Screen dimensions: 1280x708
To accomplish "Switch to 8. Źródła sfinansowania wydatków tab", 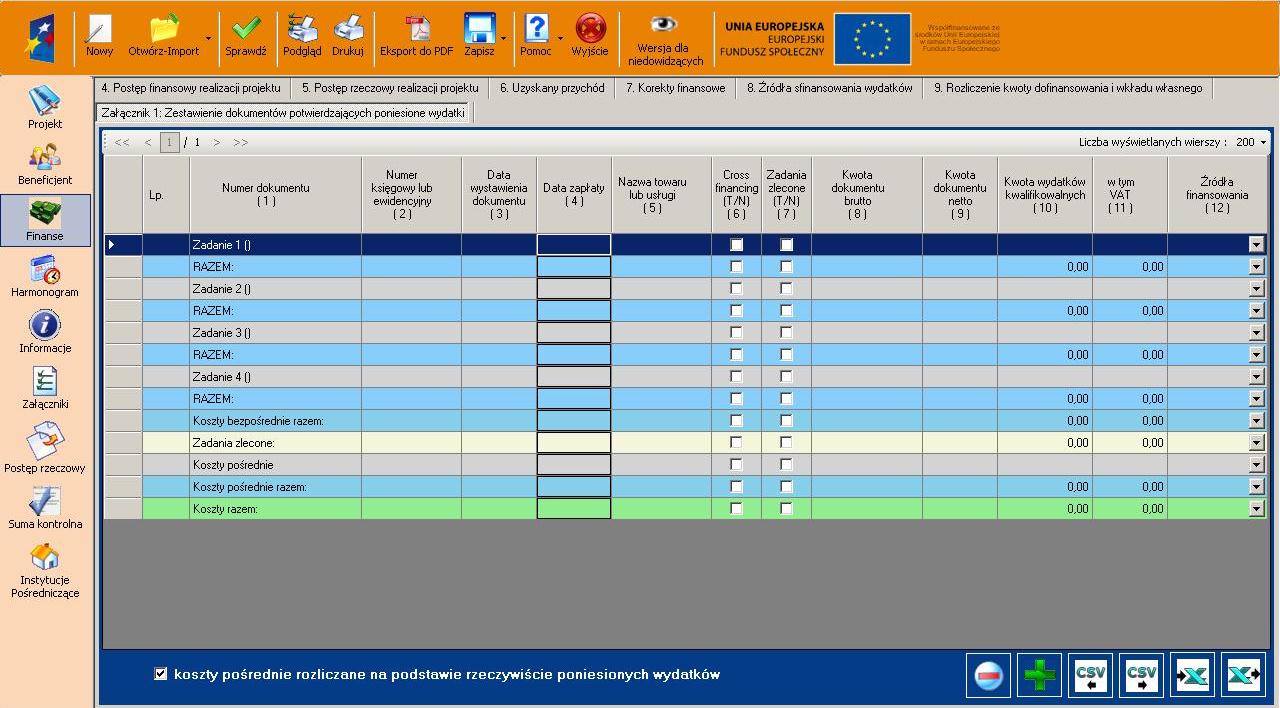I will [x=830, y=88].
